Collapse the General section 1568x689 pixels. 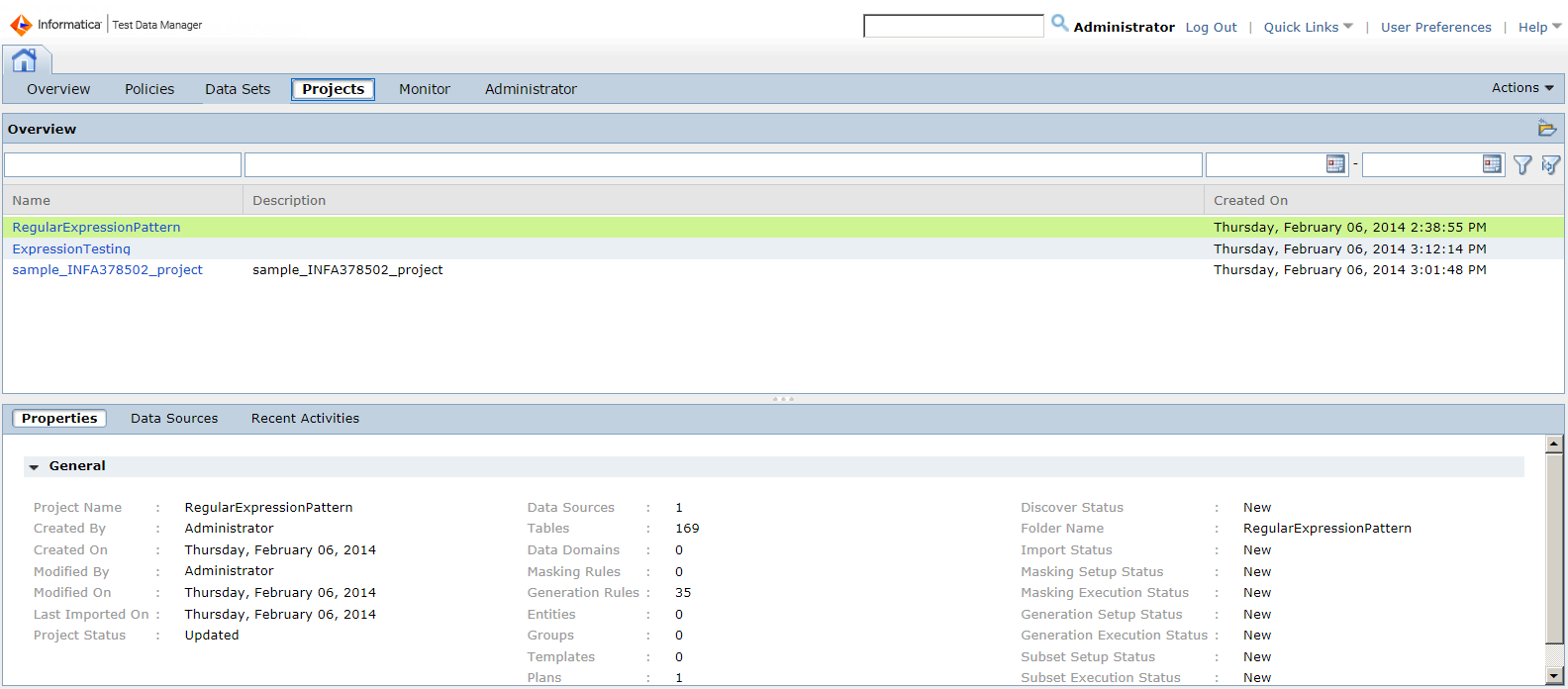[34, 466]
